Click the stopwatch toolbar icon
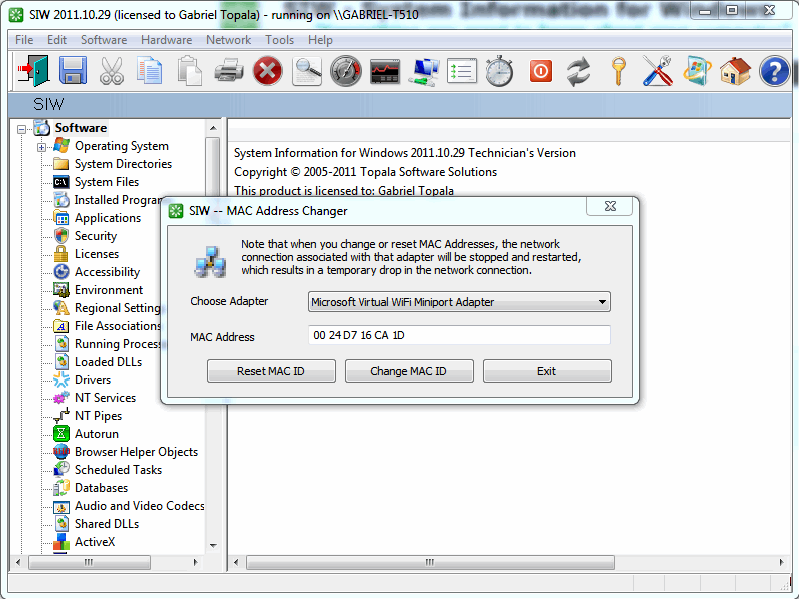 point(500,71)
